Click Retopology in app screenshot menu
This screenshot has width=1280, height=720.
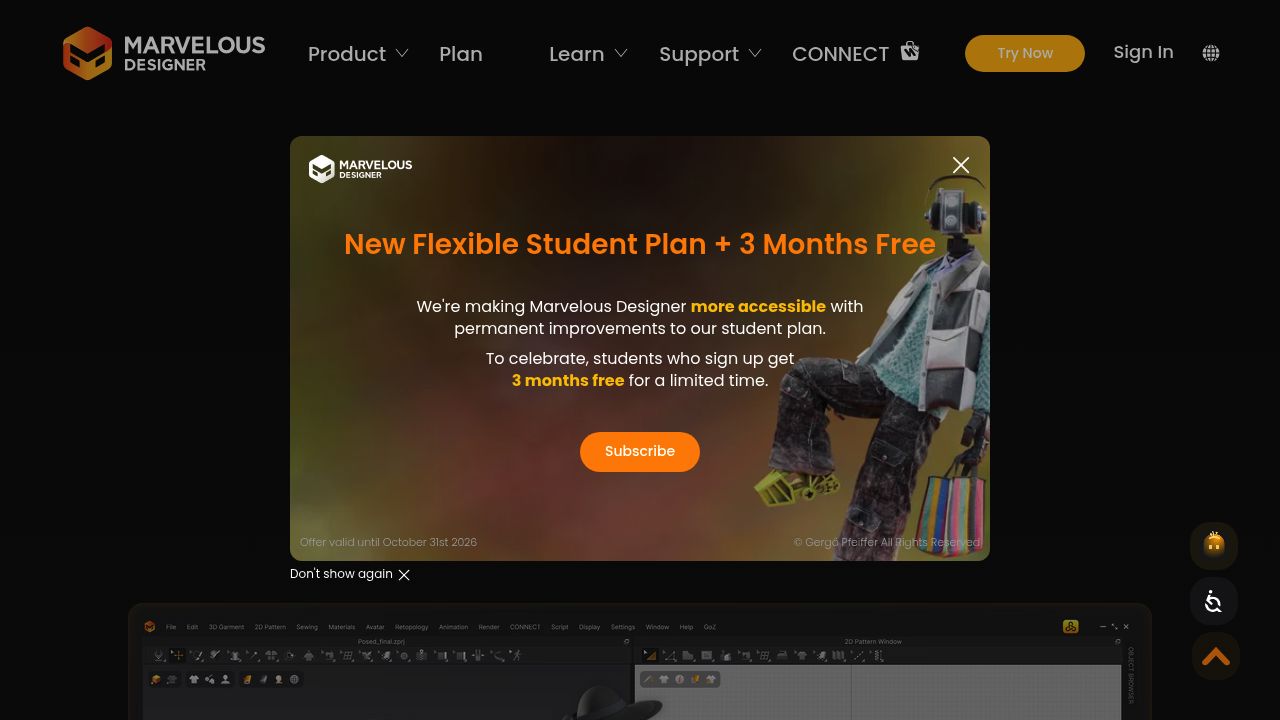point(412,627)
